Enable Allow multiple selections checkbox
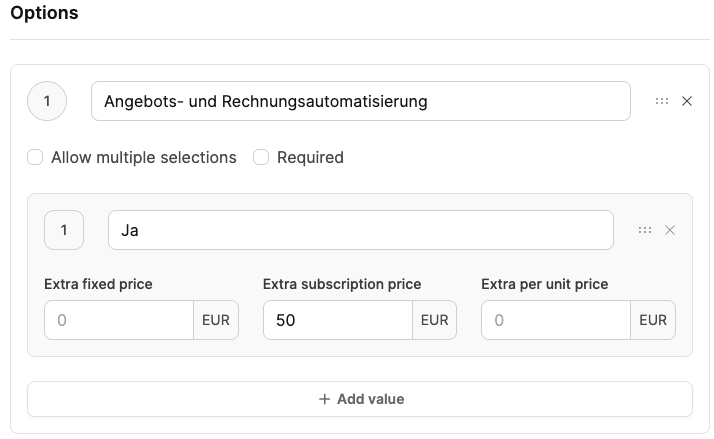 click(x=35, y=157)
